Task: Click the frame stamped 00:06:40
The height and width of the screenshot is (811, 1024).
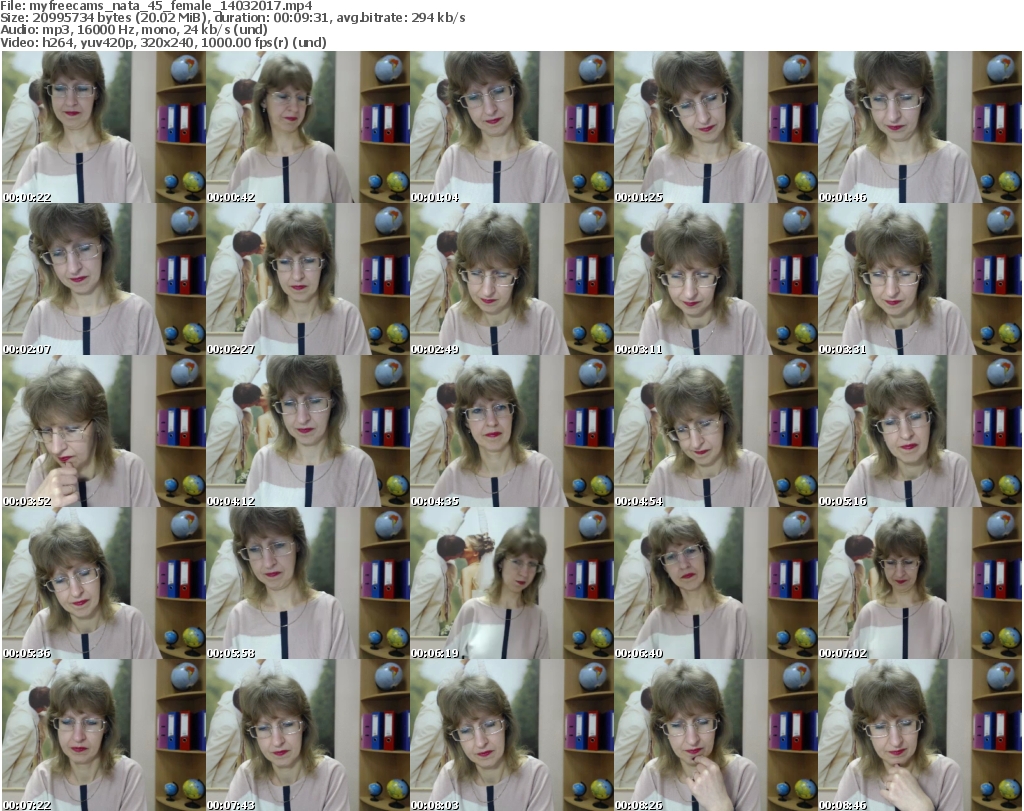Action: [716, 583]
